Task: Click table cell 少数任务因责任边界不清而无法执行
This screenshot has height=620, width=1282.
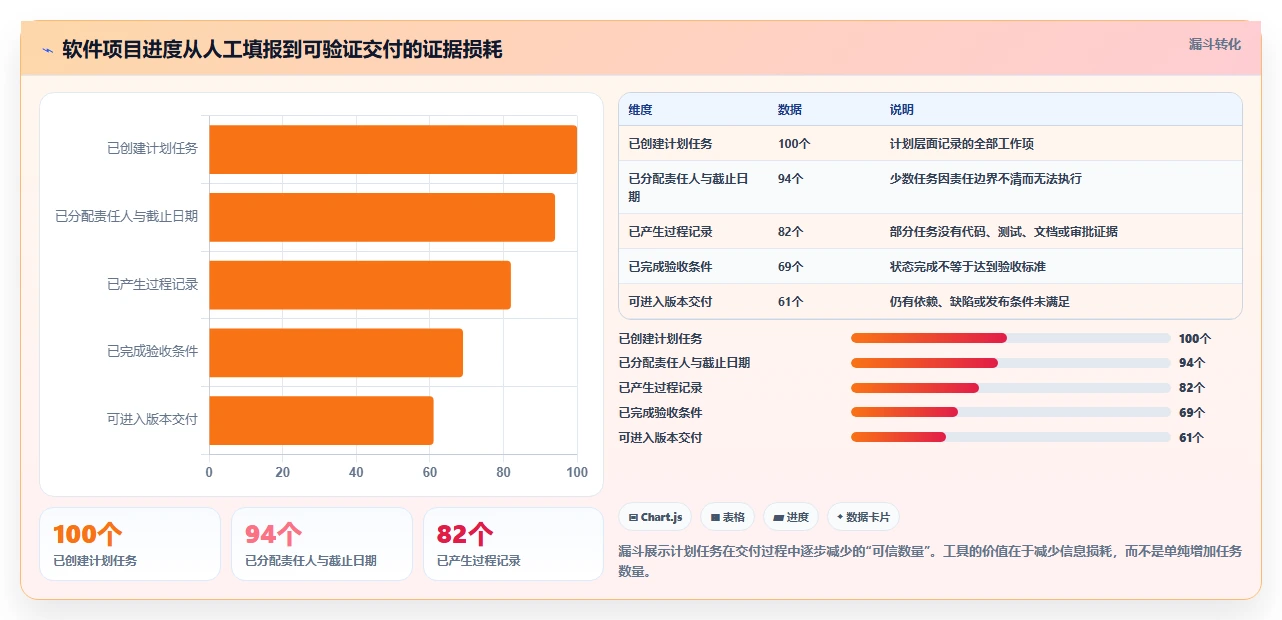Action: click(x=986, y=179)
